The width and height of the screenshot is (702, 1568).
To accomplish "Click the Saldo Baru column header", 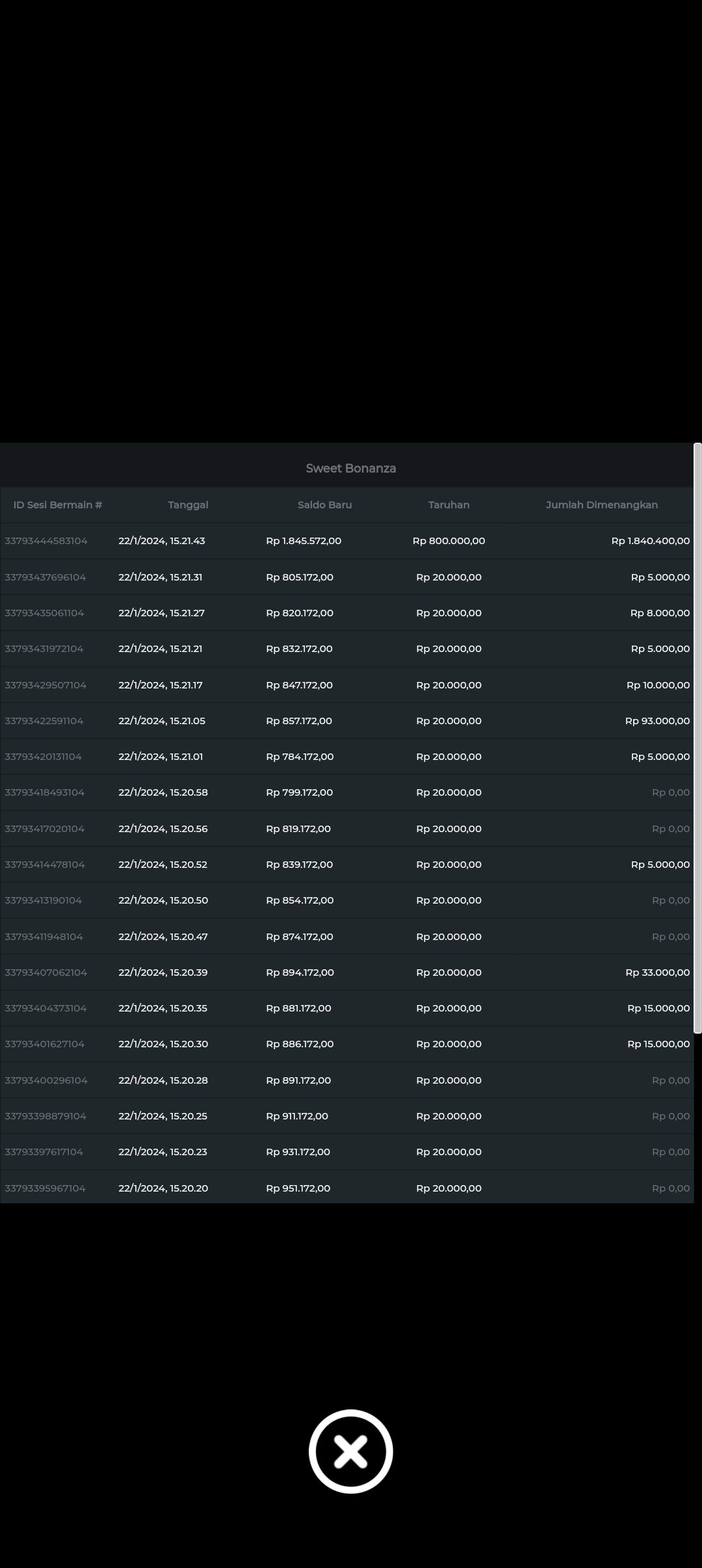I will pyautogui.click(x=324, y=505).
